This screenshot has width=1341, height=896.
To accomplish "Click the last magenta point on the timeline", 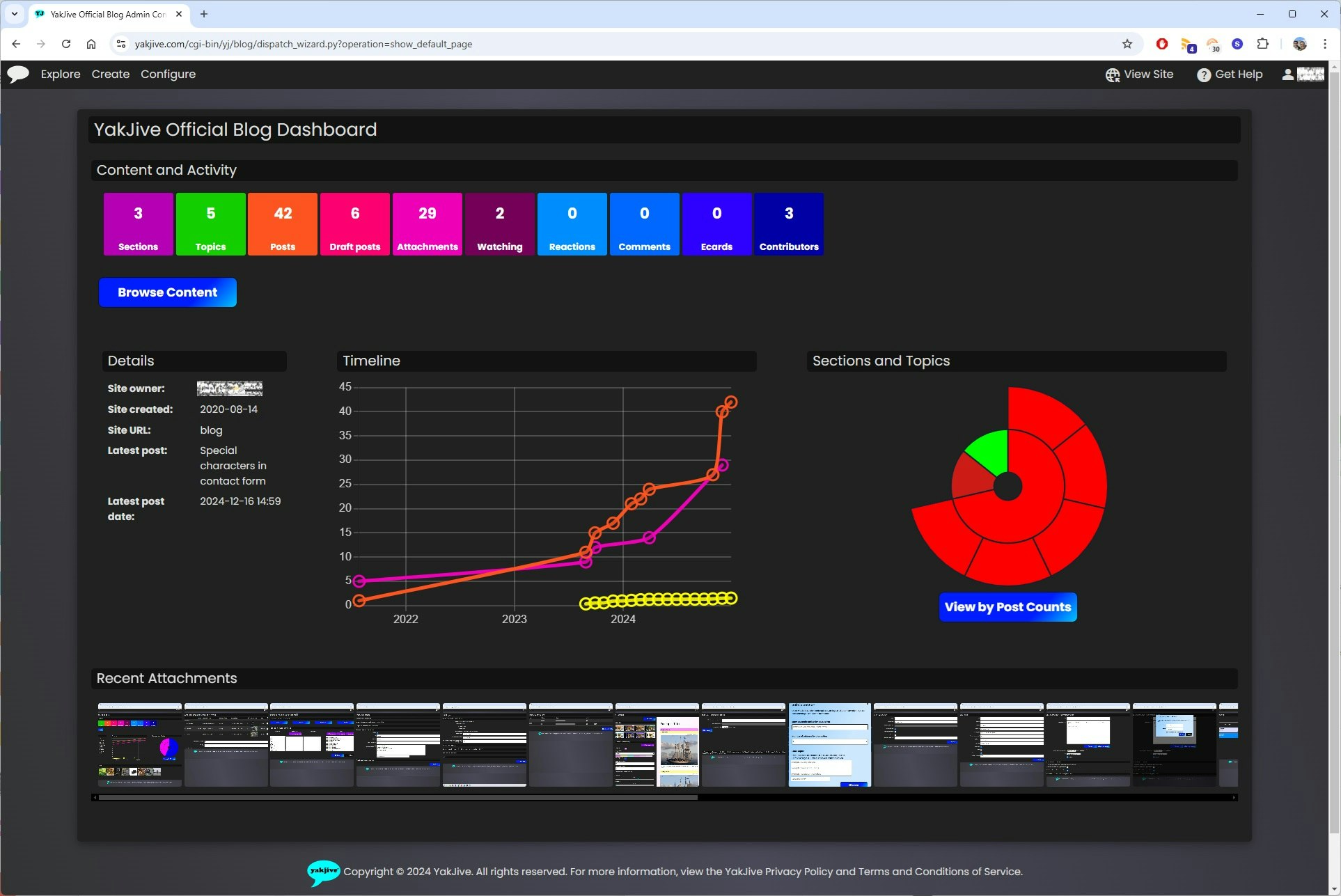I will pos(722,465).
